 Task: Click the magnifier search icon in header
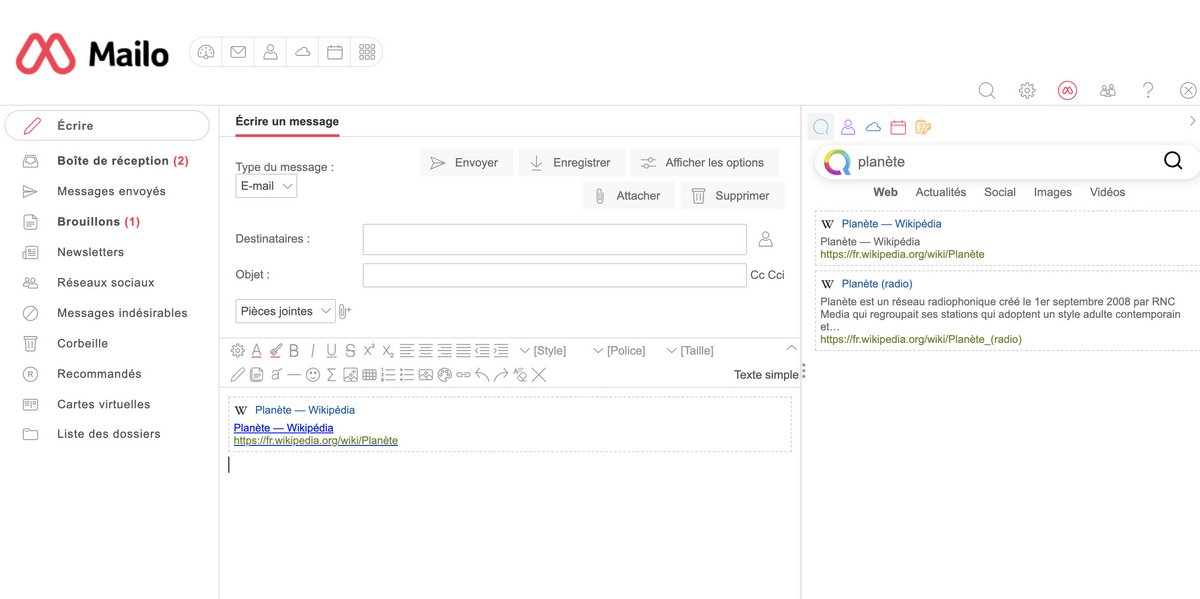tap(986, 90)
